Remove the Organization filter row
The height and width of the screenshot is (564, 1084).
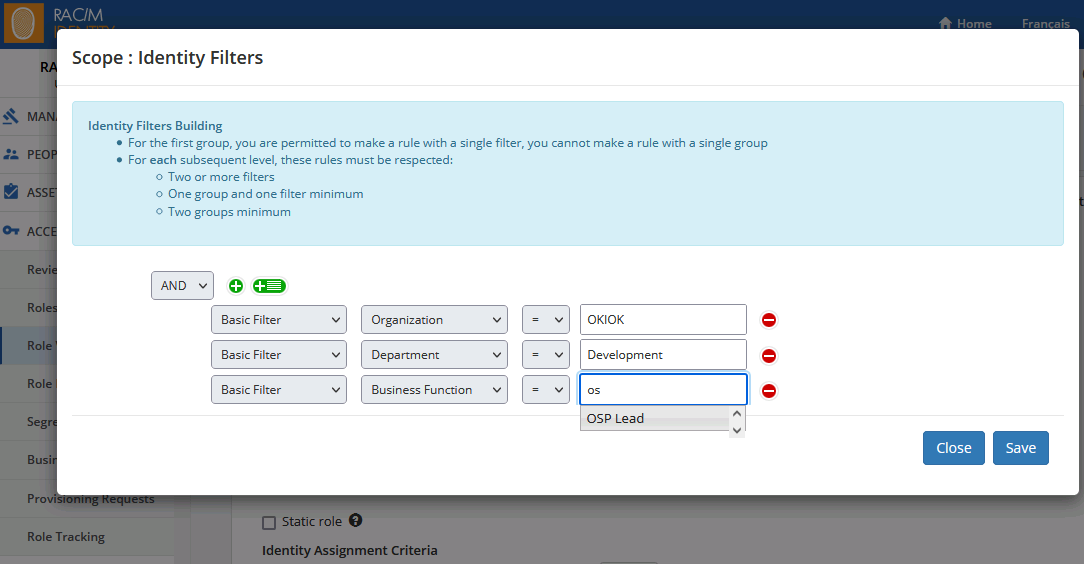tap(768, 320)
